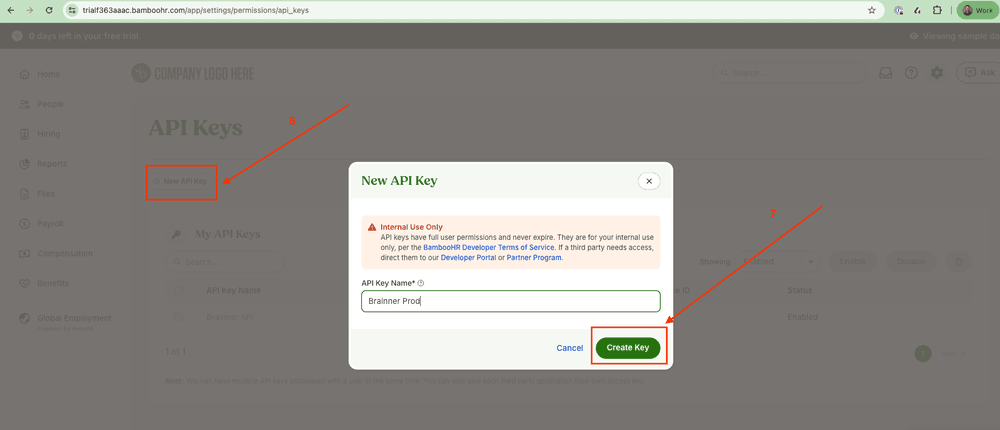1000x430 pixels.
Task: Click the password manager extension icon
Action: (x=899, y=10)
